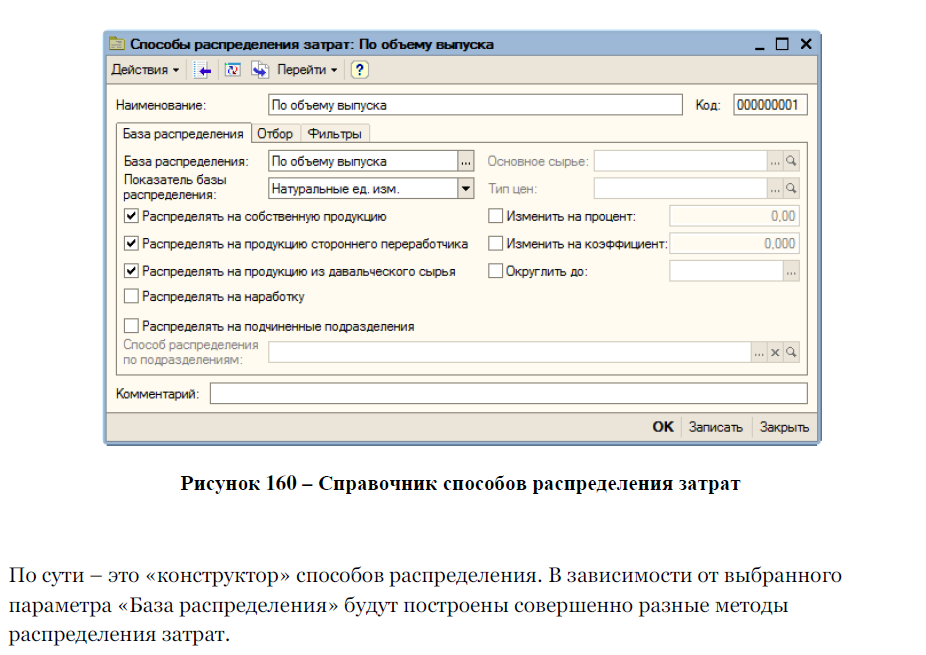This screenshot has width=926, height=655.
Task: Uncheck Распределять на продукцию стороннего переработчика
Action: 131,243
